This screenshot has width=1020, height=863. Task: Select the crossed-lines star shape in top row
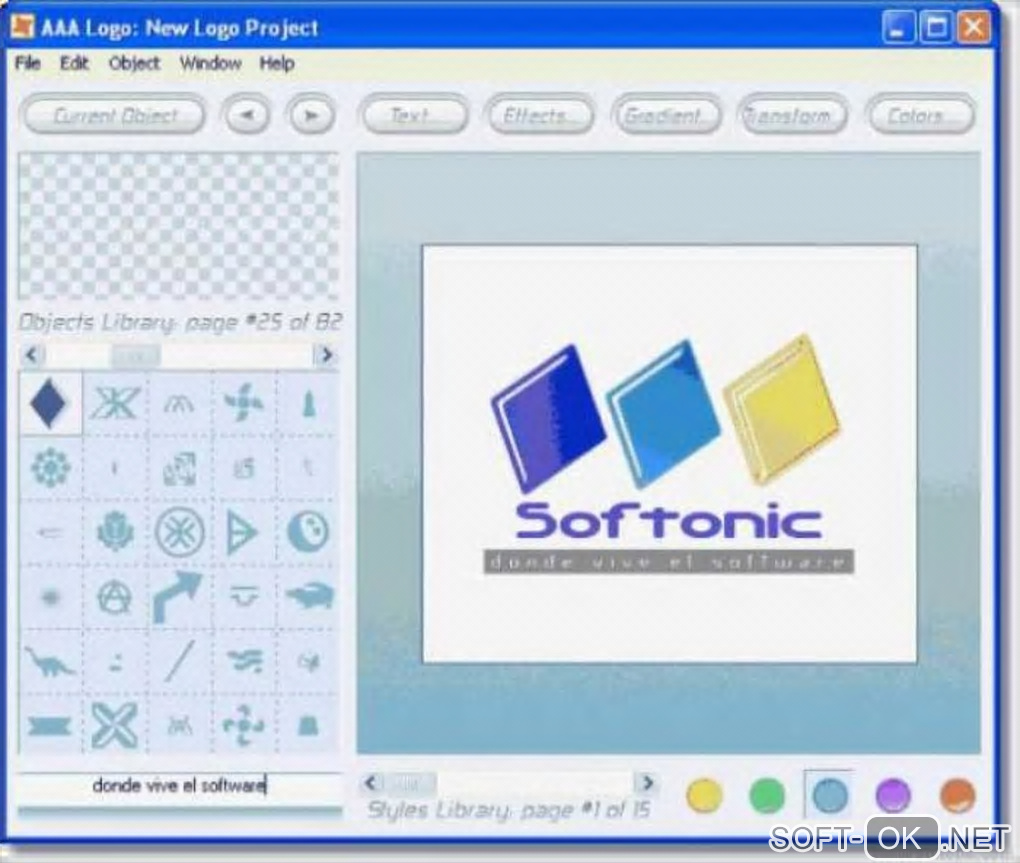pos(115,403)
